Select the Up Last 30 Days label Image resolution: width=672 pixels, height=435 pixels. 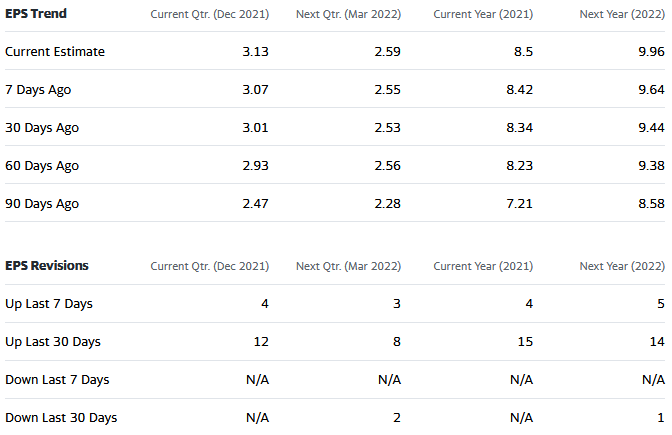click(x=53, y=342)
